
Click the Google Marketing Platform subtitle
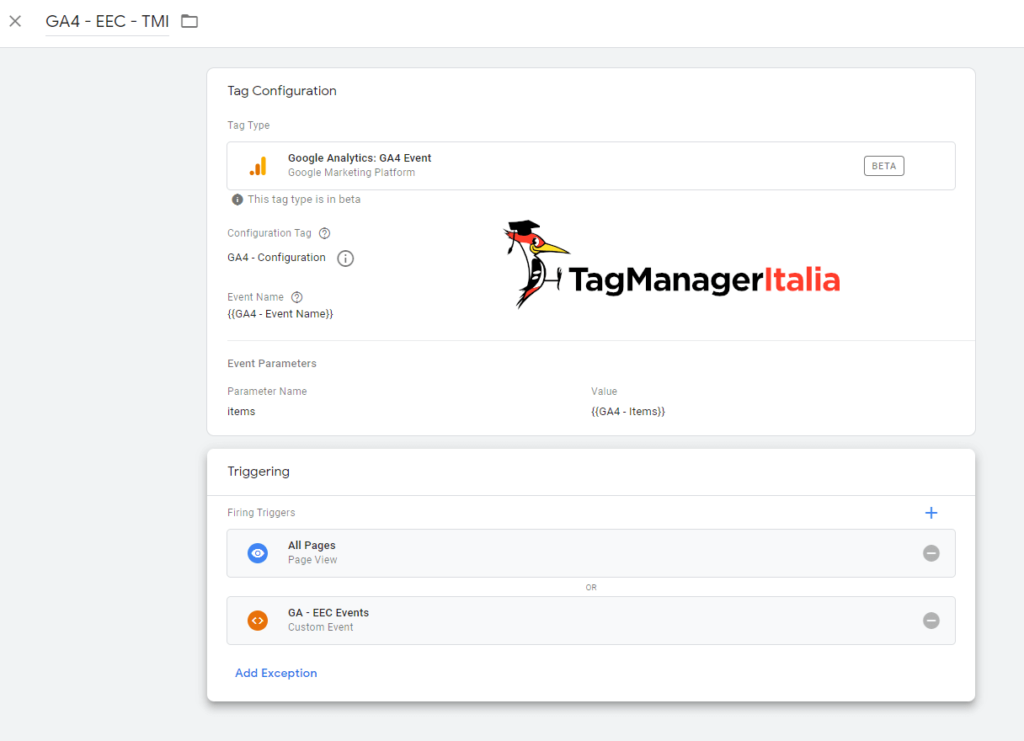coord(351,173)
